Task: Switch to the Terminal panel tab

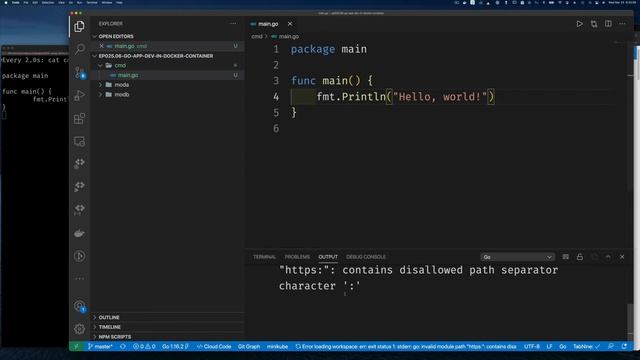Action: pos(264,257)
